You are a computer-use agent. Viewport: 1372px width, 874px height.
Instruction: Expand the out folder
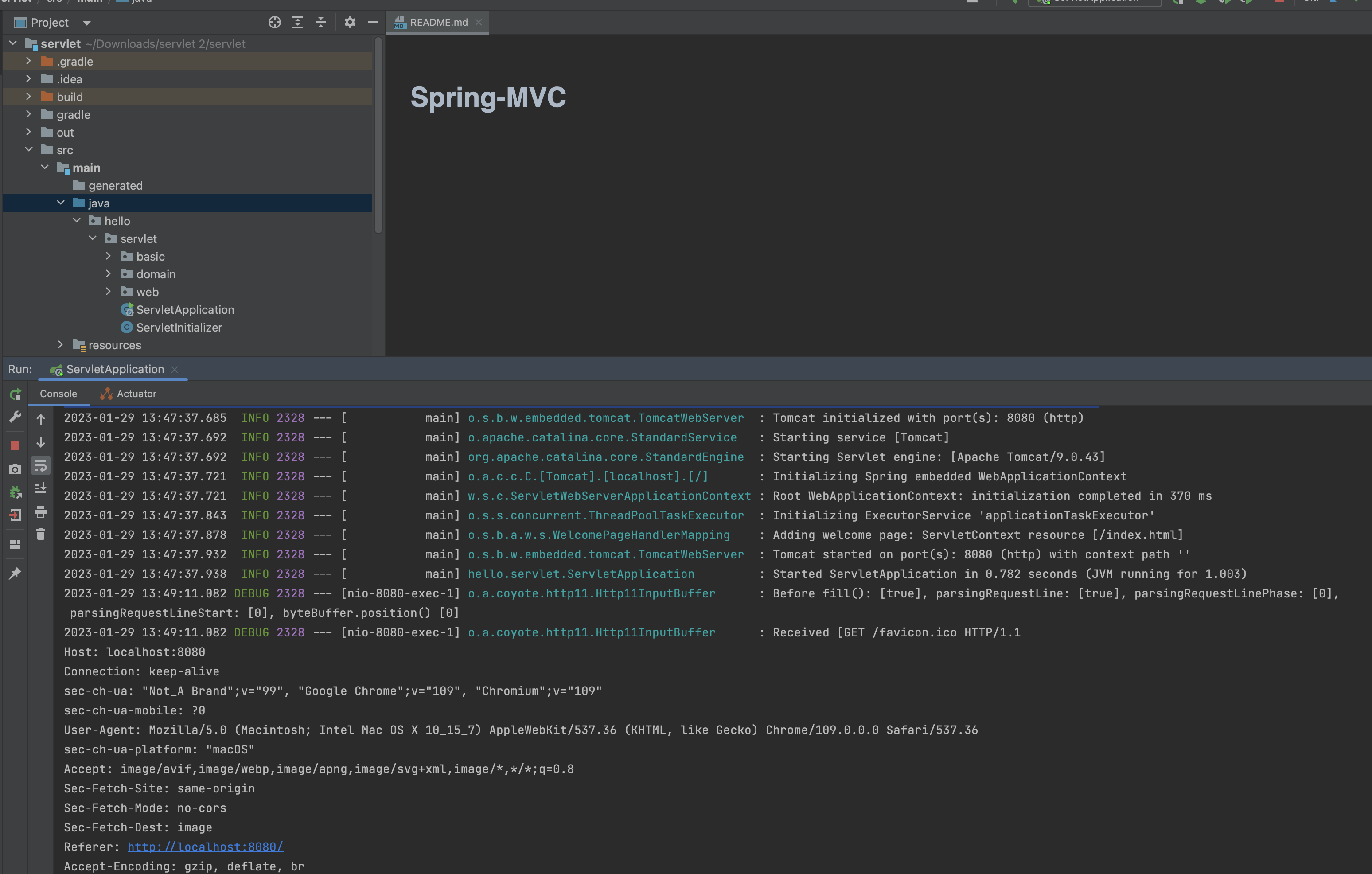28,132
